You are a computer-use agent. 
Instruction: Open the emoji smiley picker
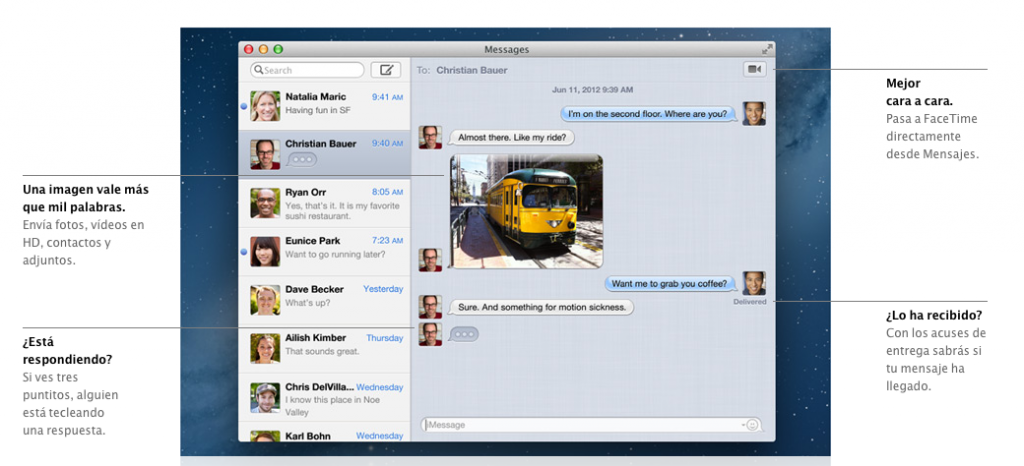coord(752,425)
